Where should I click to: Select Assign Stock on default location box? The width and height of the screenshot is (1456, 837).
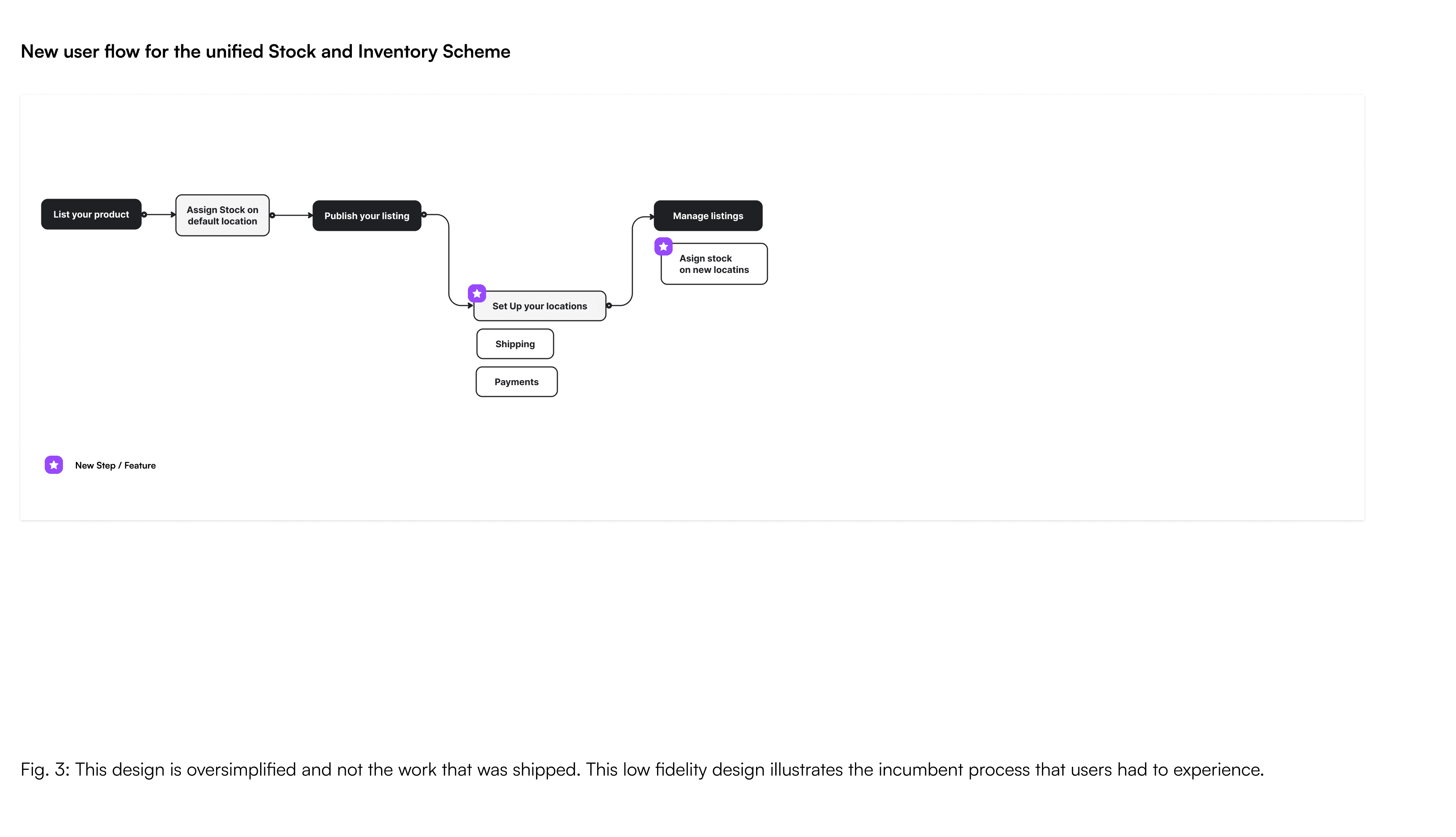click(x=223, y=216)
